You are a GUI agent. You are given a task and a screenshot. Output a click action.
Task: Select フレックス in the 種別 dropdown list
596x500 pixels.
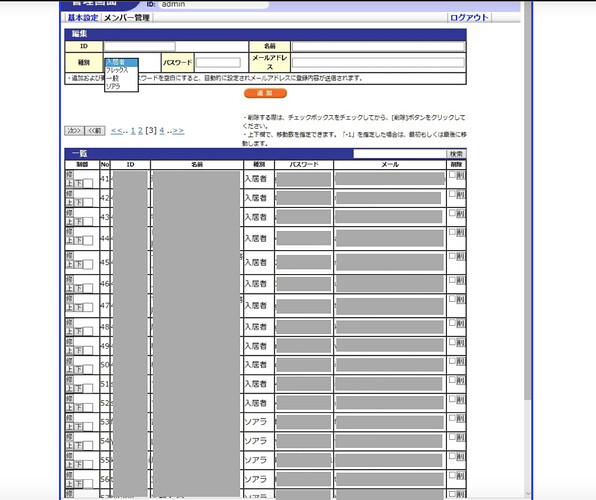click(121, 70)
